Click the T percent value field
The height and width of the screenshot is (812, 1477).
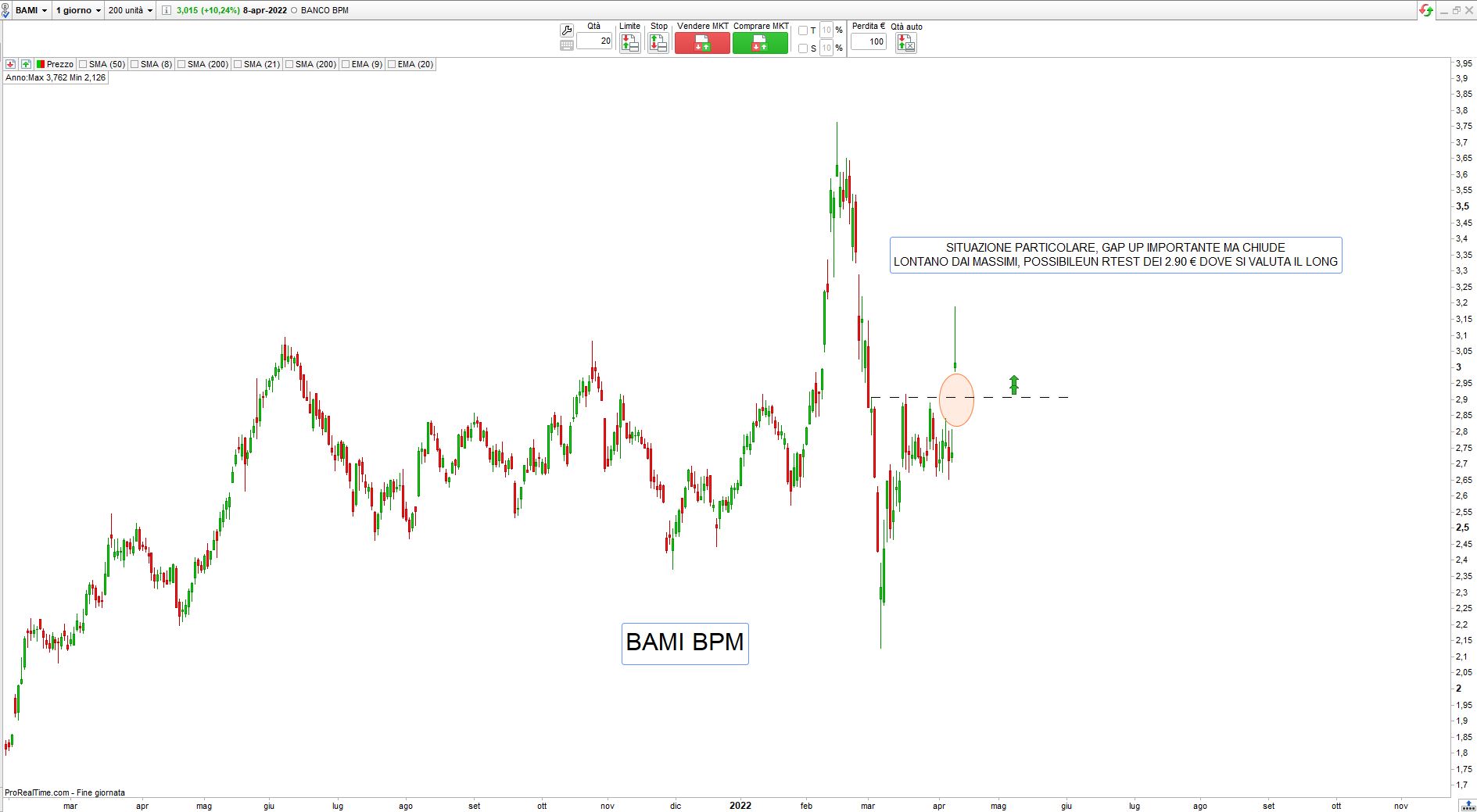point(826,30)
